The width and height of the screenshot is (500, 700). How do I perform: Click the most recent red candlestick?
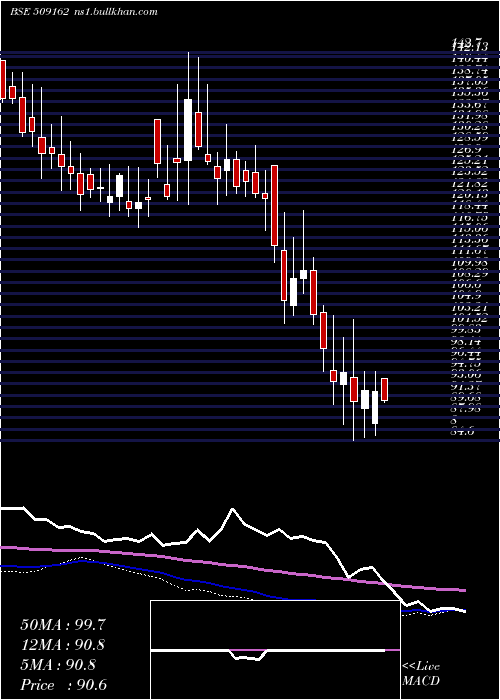[x=384, y=389]
